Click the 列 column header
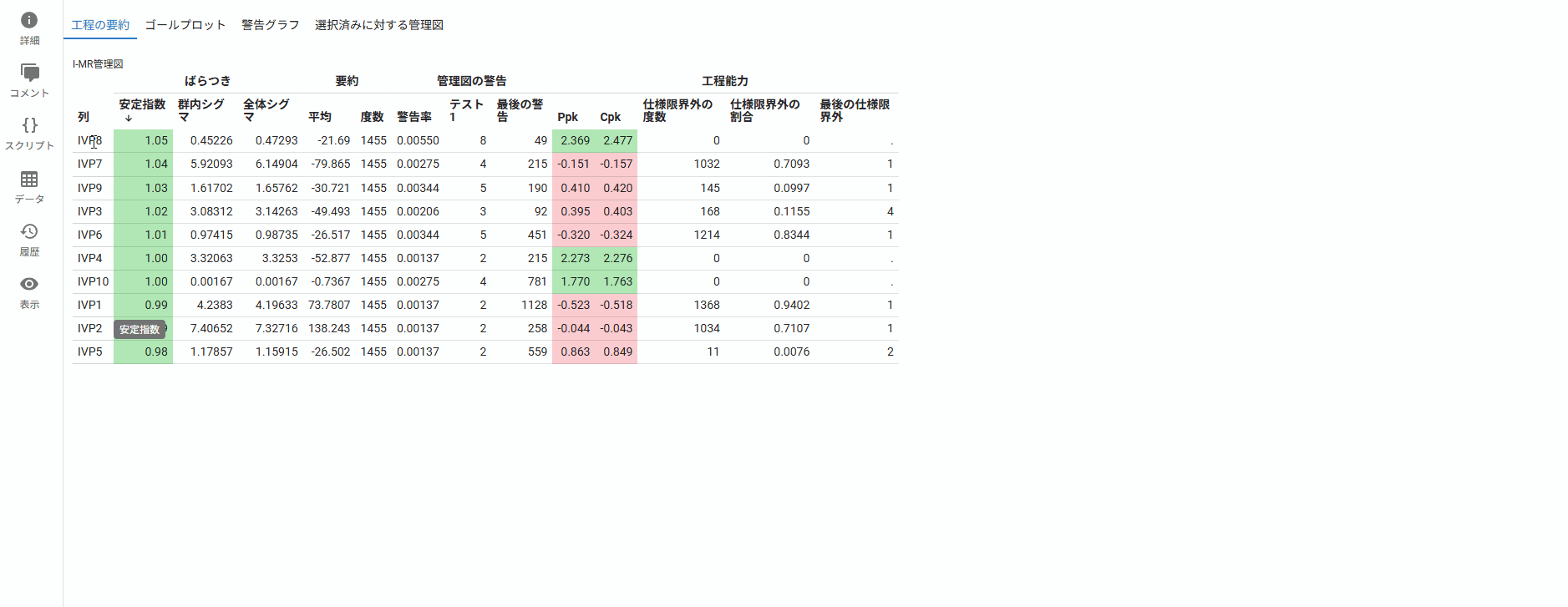This screenshot has height=607, width=1568. 84,117
